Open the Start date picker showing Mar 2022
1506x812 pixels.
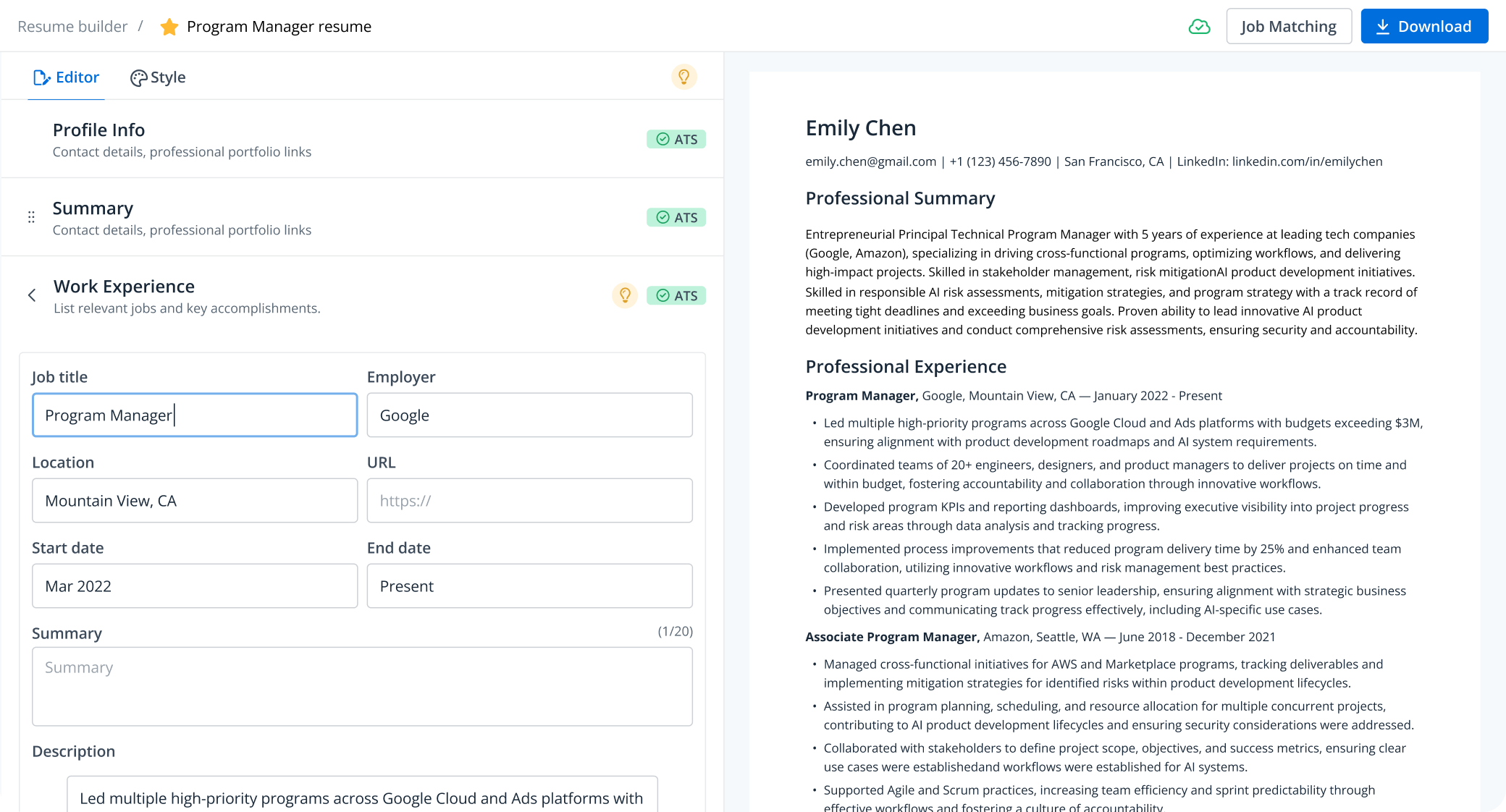pos(194,586)
